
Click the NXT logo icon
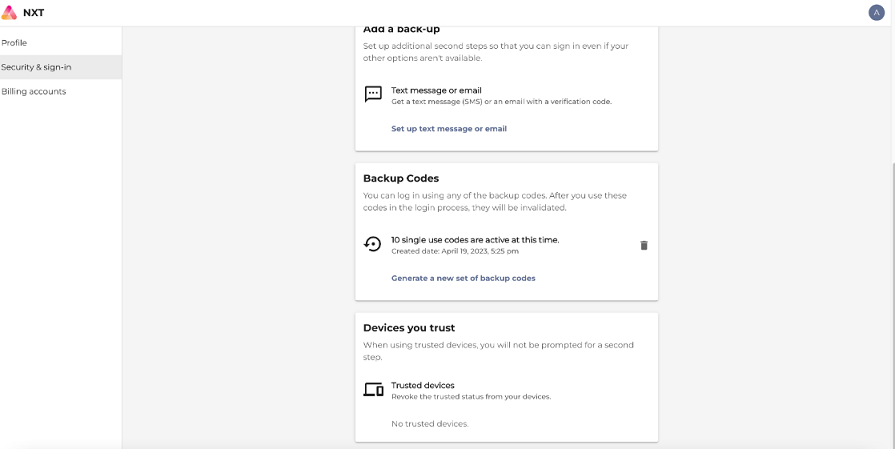(x=9, y=13)
